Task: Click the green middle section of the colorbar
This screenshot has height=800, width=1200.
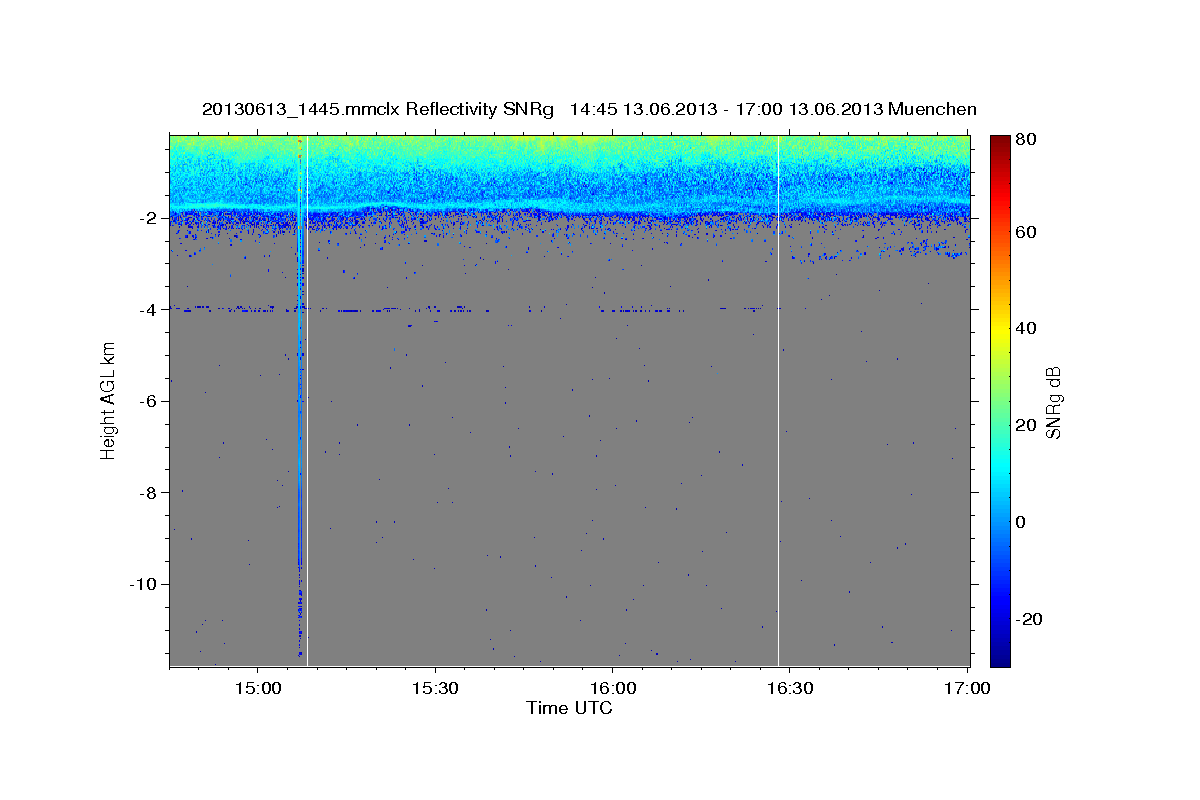Action: pyautogui.click(x=1000, y=400)
